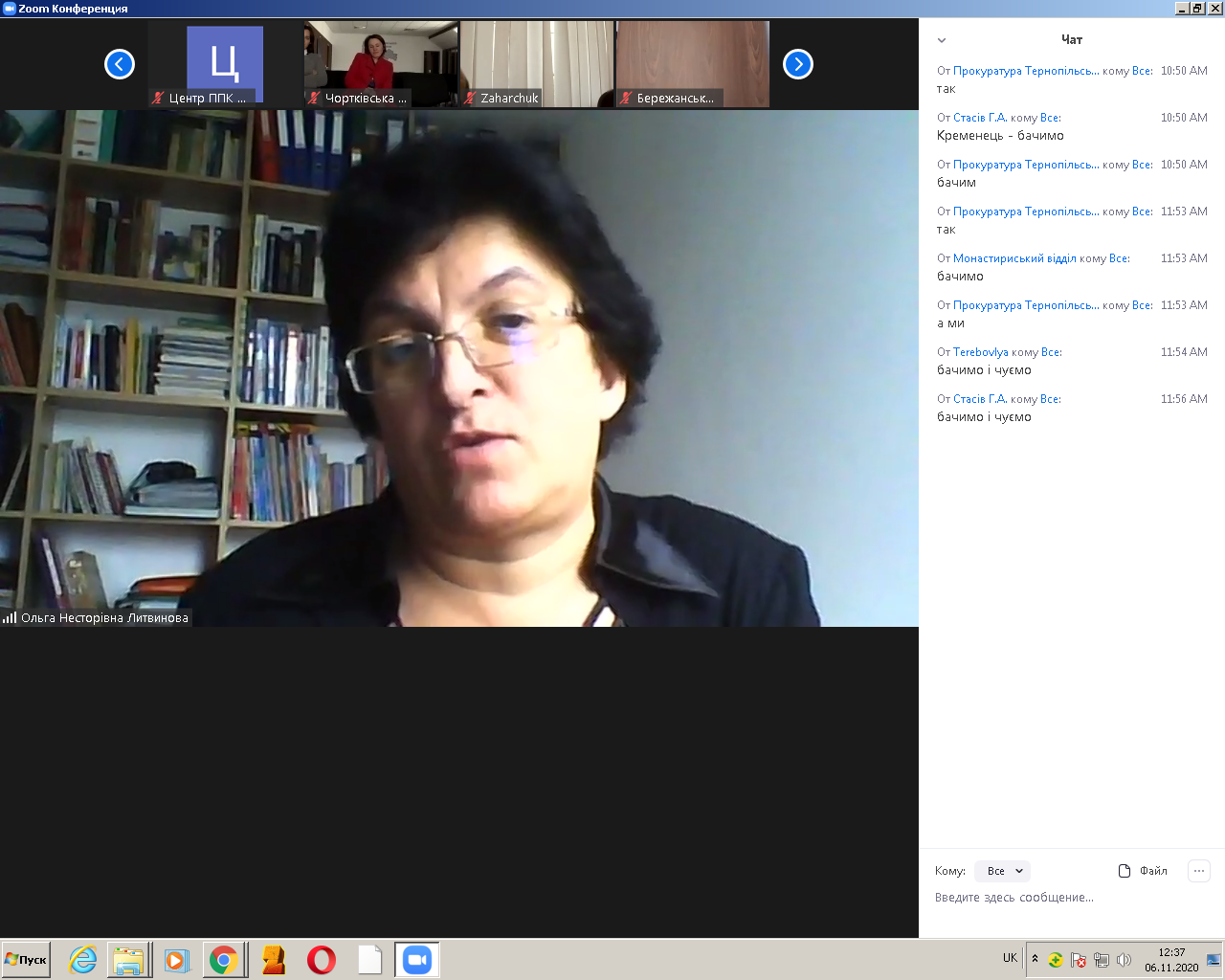Click the UK language indicator in tray
The width and height of the screenshot is (1225, 980).
[1010, 958]
